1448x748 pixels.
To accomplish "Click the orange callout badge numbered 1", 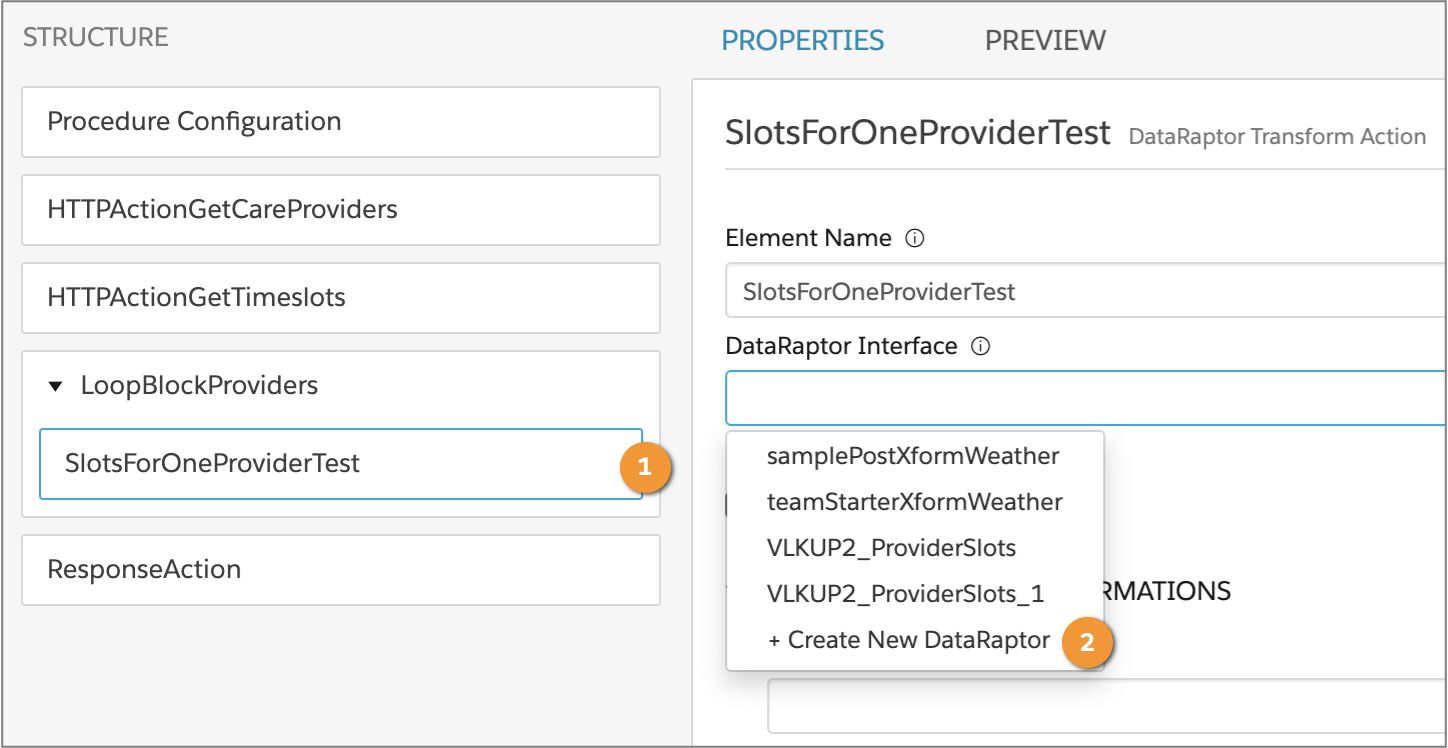I will (645, 466).
